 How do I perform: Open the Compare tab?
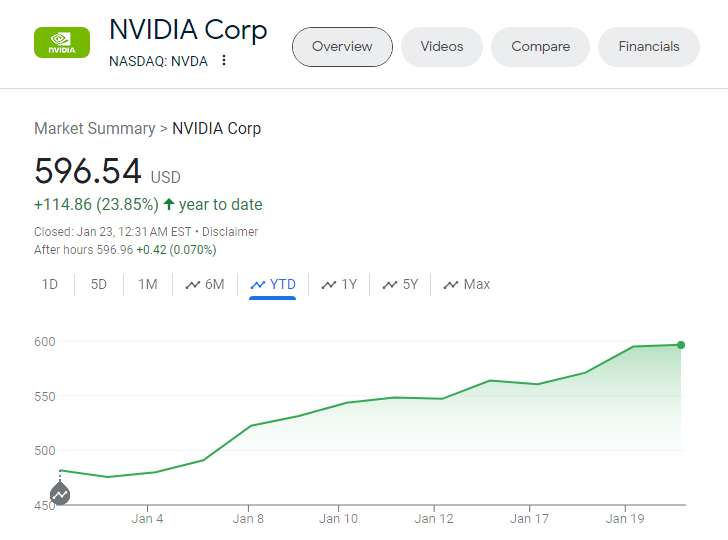[540, 47]
